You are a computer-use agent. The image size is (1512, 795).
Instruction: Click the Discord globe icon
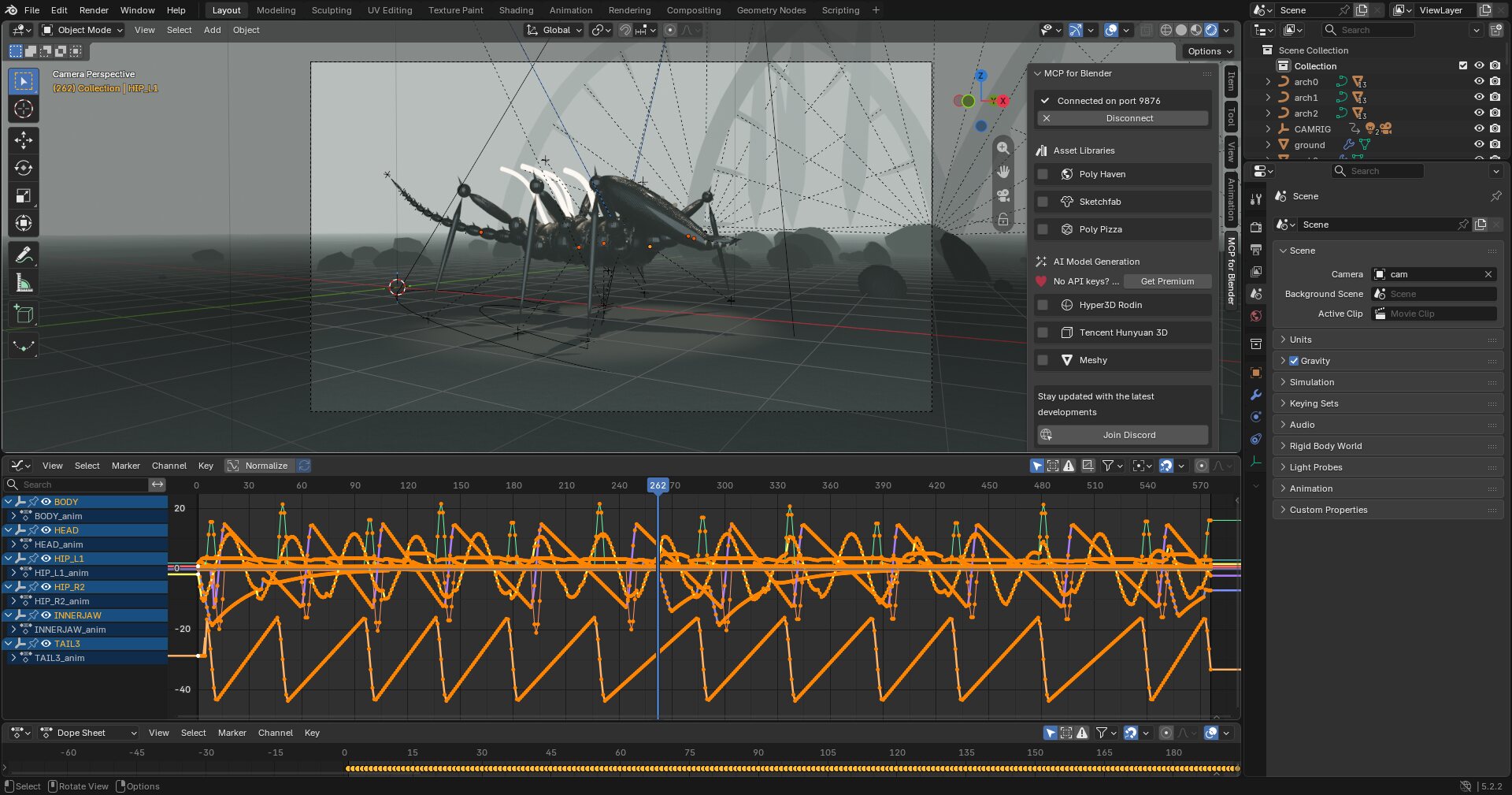(1046, 435)
